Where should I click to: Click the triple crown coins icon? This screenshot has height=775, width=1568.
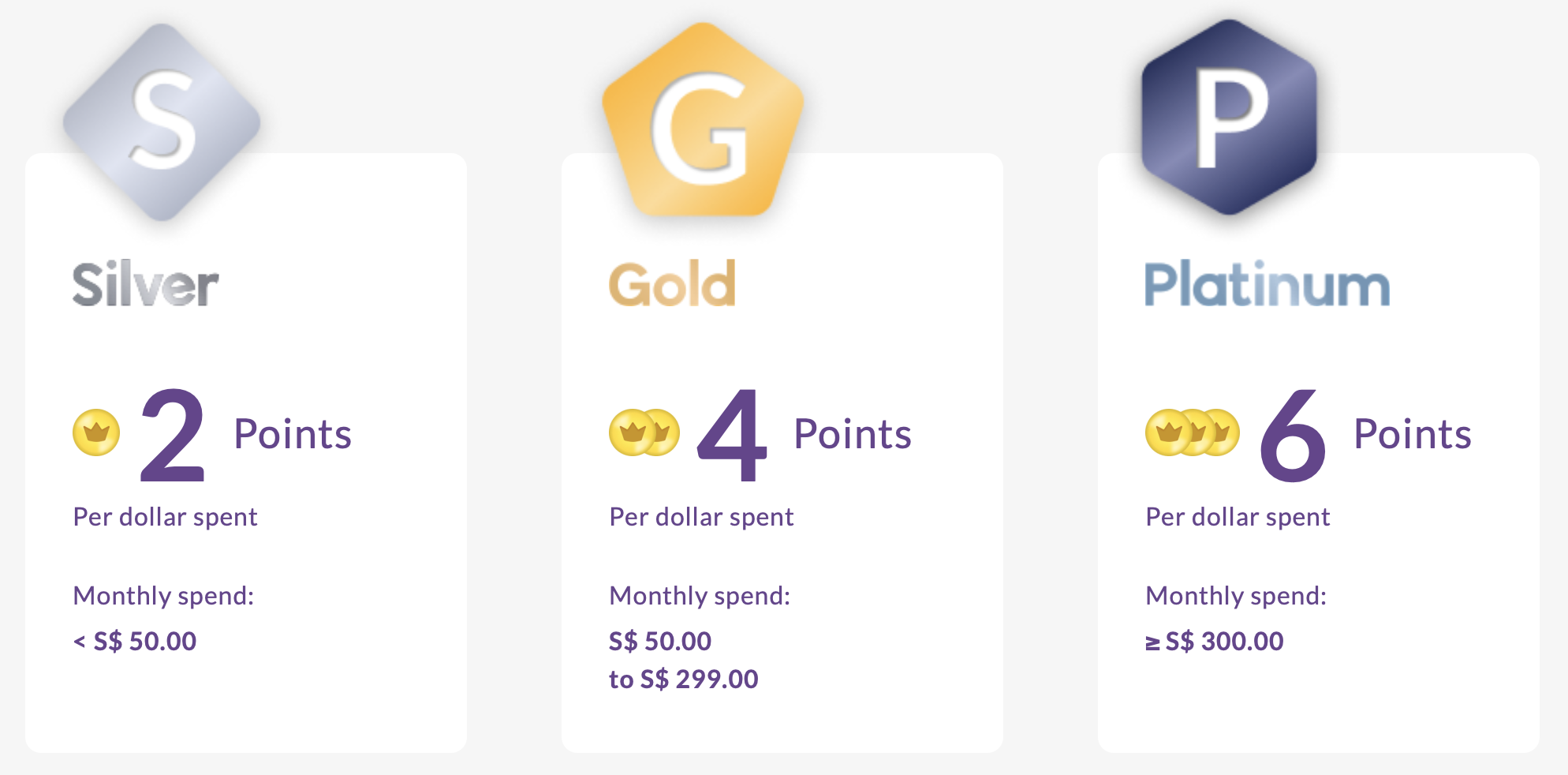1192,432
